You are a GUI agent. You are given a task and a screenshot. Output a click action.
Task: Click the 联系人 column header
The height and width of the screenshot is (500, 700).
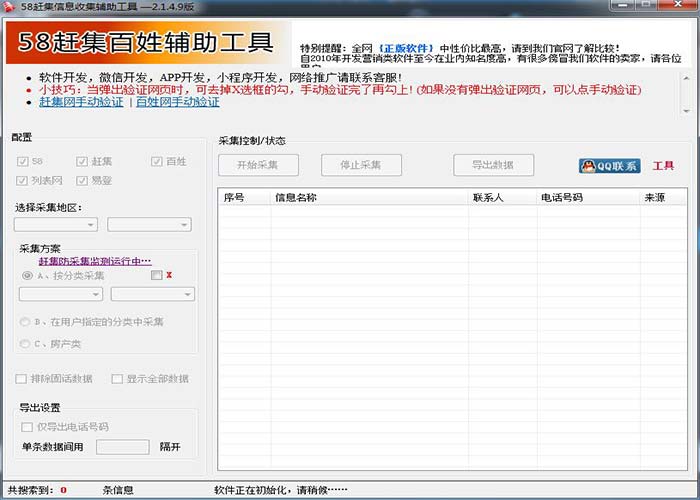(x=503, y=197)
